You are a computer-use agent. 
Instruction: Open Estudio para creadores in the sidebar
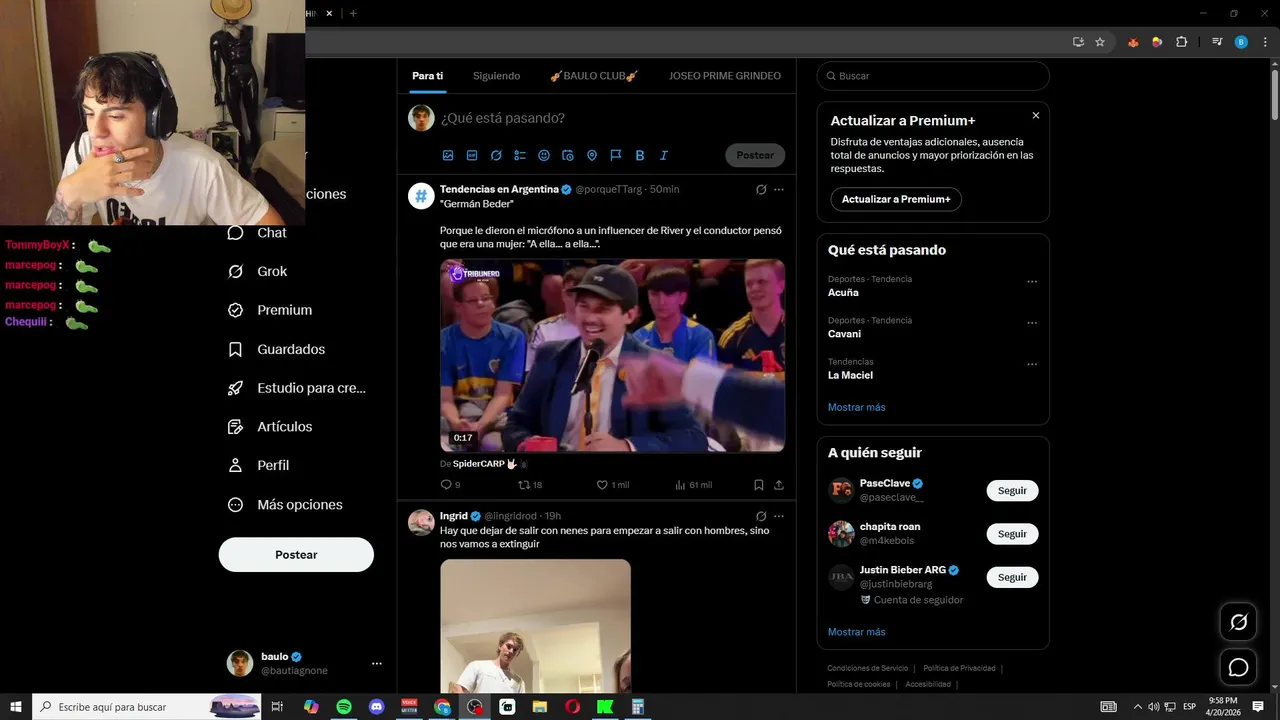pyautogui.click(x=297, y=388)
